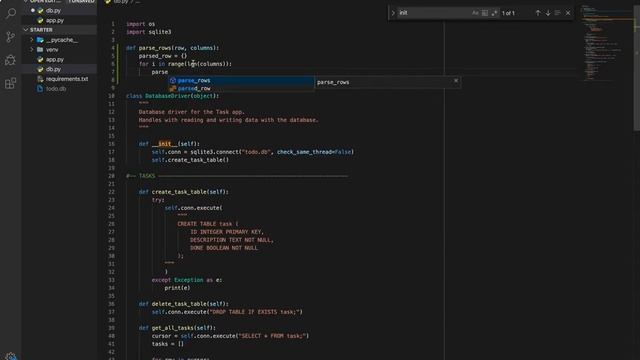Open the Manage gear menu
This screenshot has height=360, width=640.
[x=11, y=356]
